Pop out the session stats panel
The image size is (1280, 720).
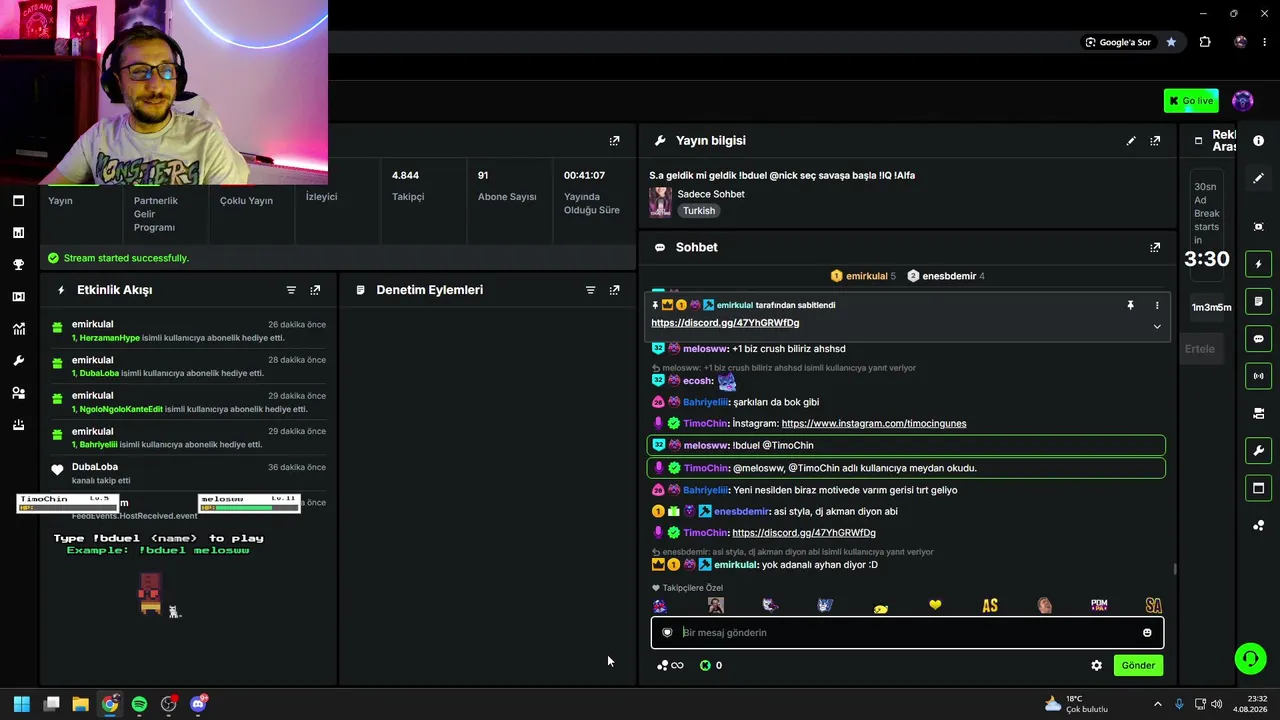pyautogui.click(x=614, y=141)
